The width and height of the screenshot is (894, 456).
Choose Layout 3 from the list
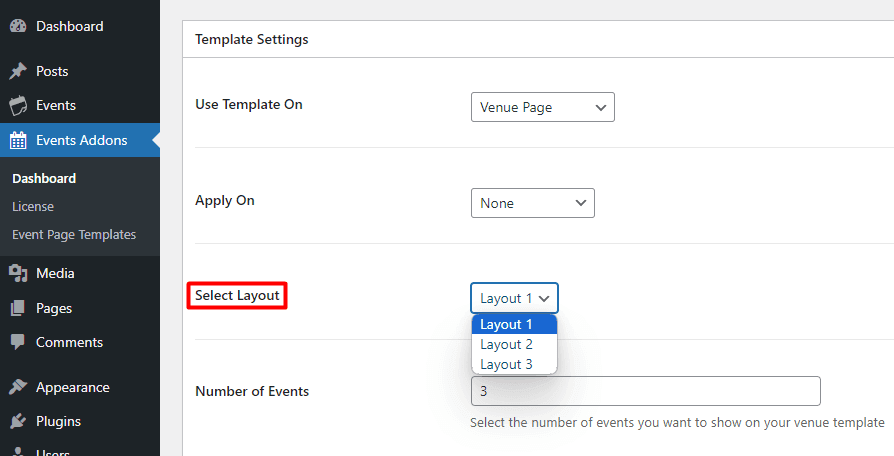click(x=507, y=364)
